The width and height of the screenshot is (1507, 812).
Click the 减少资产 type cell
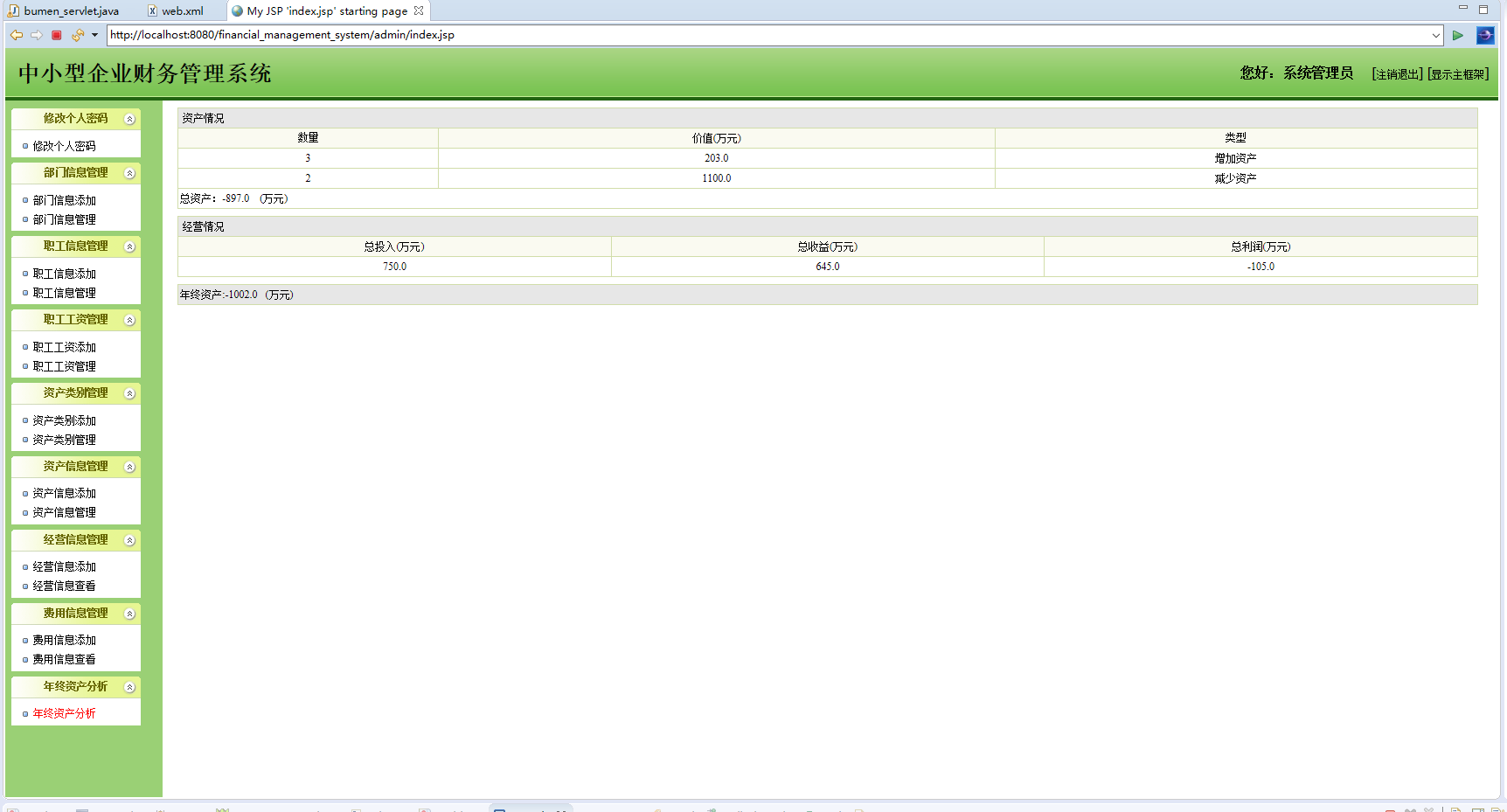tap(1236, 178)
